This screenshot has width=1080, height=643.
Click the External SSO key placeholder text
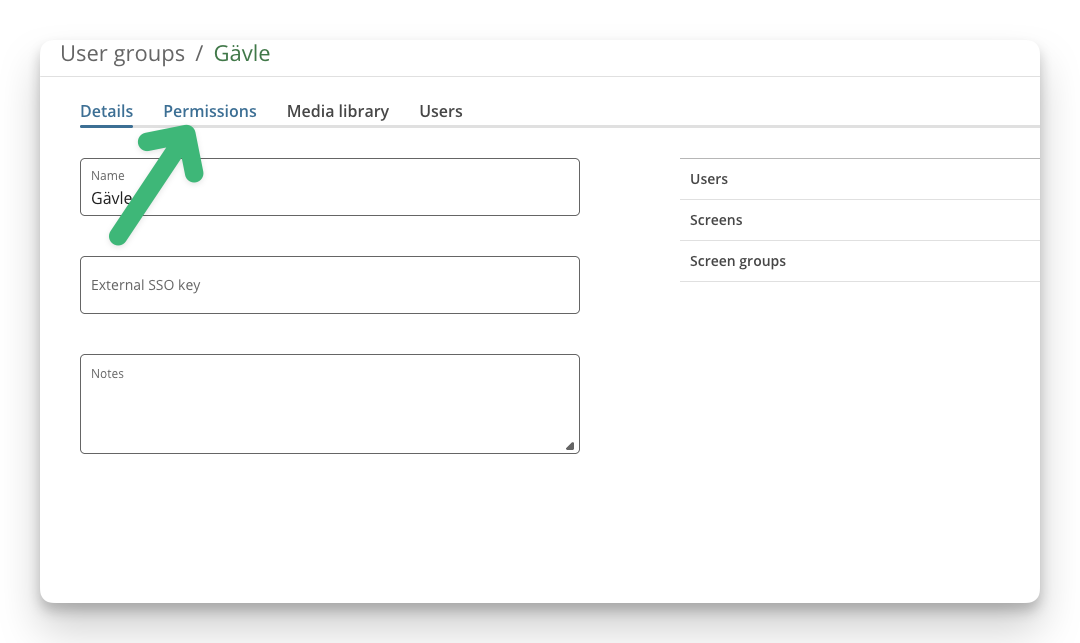pos(145,285)
